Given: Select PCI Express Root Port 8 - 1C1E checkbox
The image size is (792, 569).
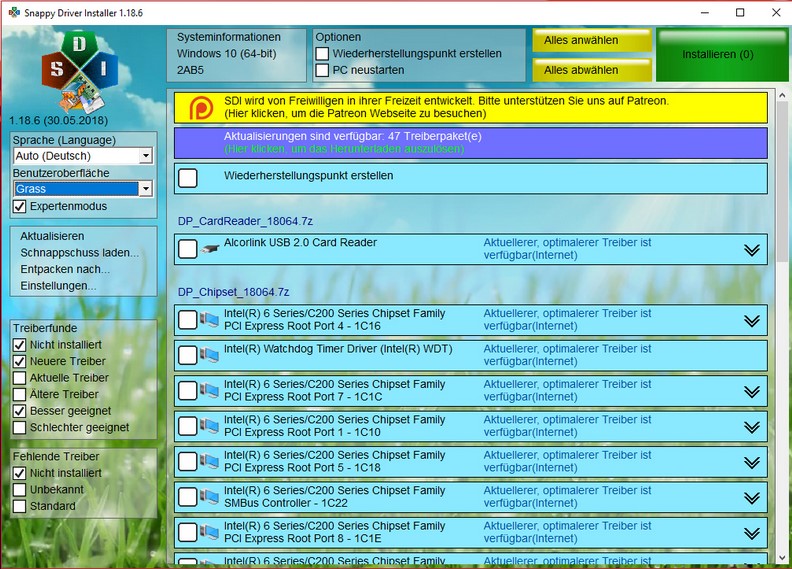Looking at the screenshot, I should pyautogui.click(x=187, y=532).
